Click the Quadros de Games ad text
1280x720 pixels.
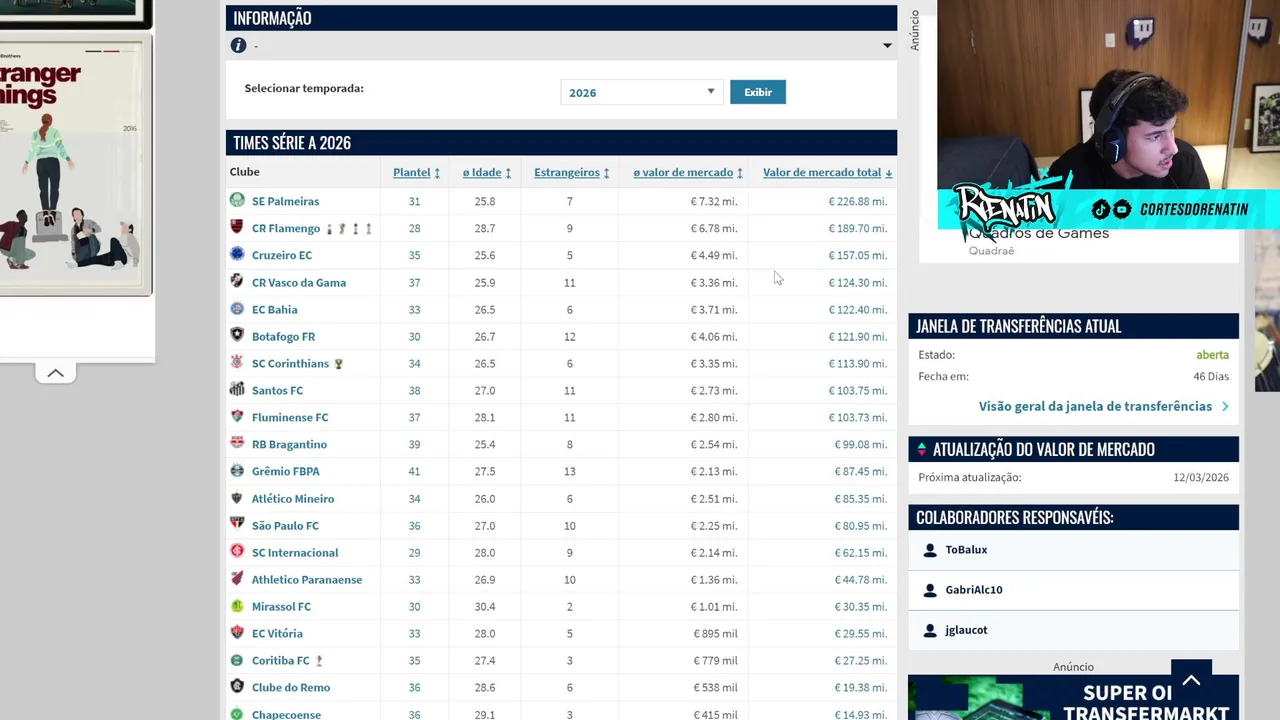tap(1039, 233)
